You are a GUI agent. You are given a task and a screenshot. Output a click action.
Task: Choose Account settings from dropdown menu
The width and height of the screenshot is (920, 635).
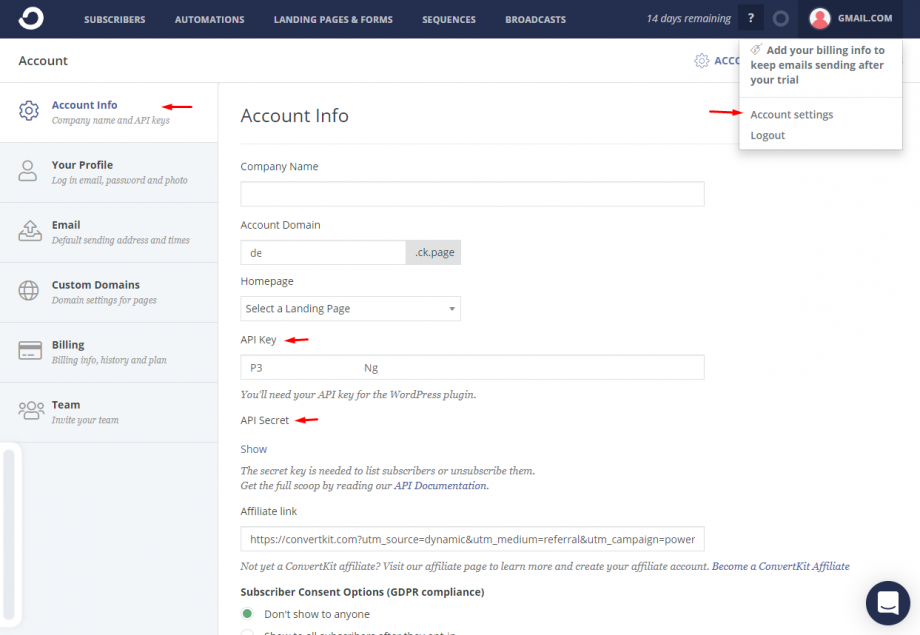point(791,115)
